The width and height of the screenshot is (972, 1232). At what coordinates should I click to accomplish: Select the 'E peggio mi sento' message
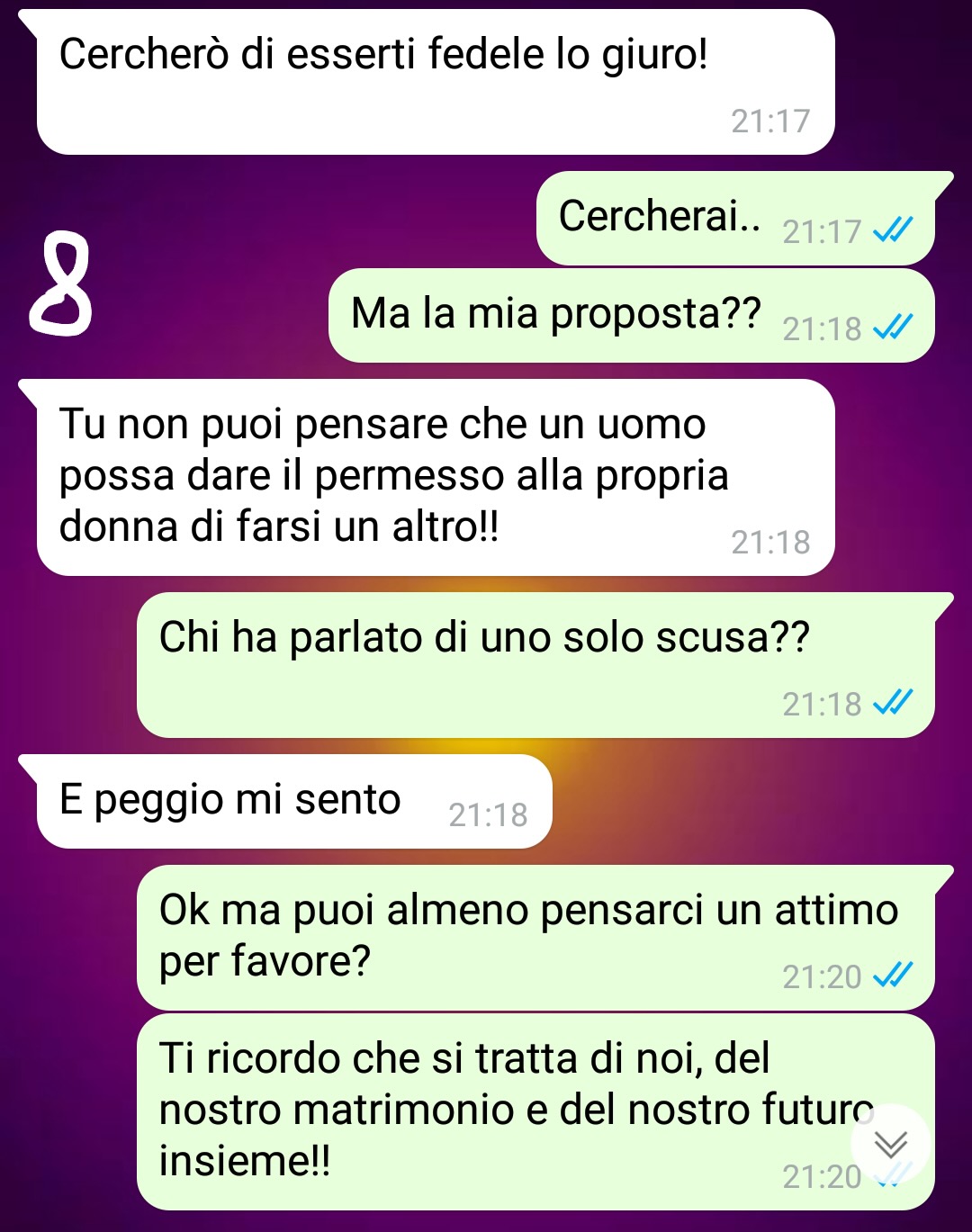[x=294, y=801]
